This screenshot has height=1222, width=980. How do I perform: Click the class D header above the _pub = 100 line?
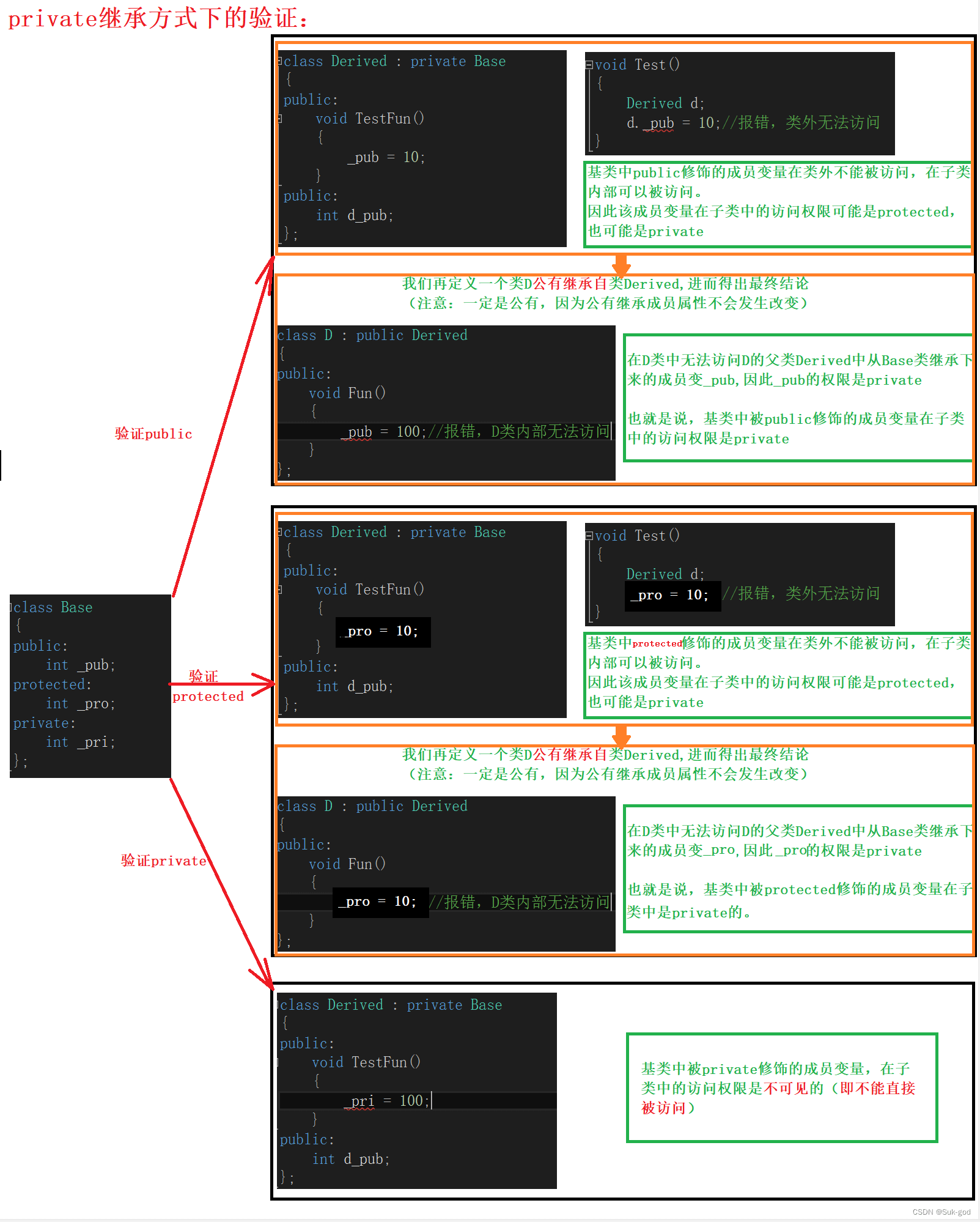coord(372,335)
